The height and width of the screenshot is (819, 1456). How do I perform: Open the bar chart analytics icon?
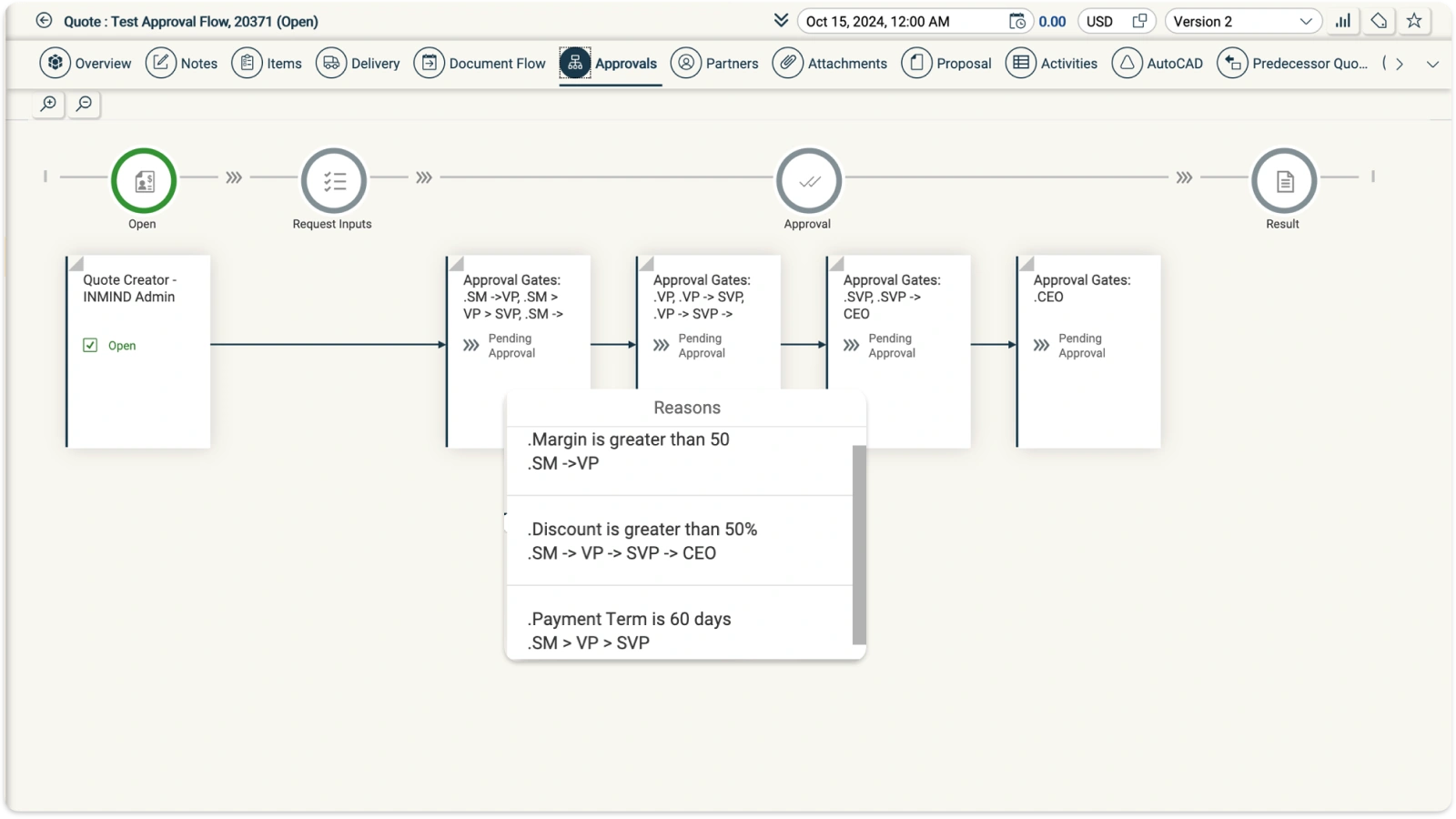1343,20
